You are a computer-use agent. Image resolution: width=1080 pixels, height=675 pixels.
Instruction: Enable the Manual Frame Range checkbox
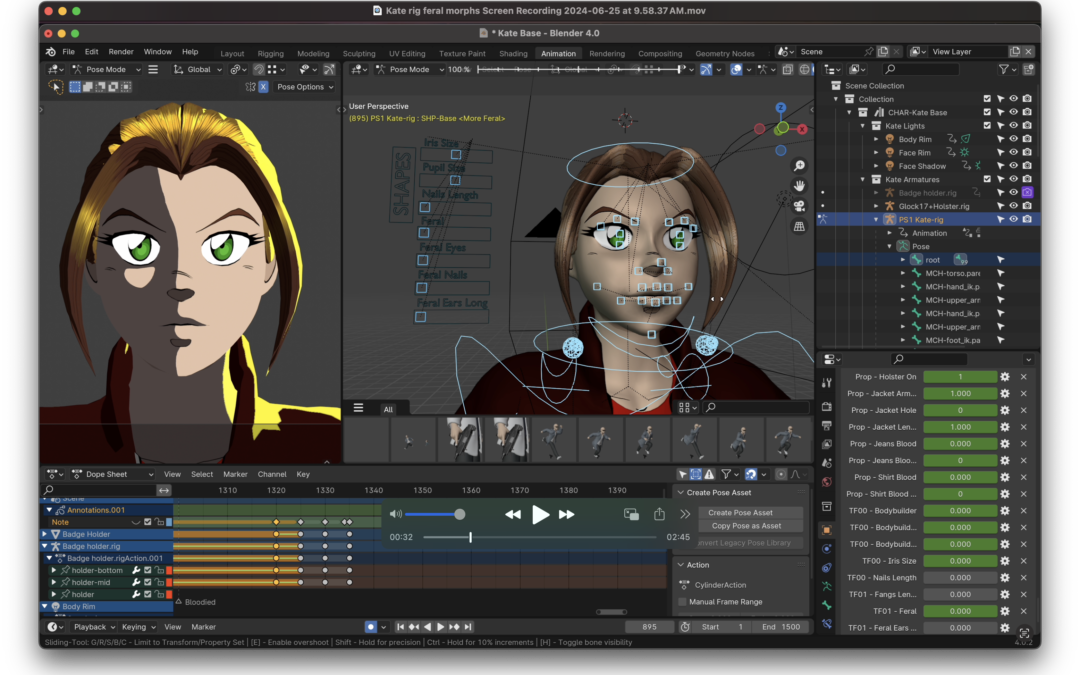[683, 602]
